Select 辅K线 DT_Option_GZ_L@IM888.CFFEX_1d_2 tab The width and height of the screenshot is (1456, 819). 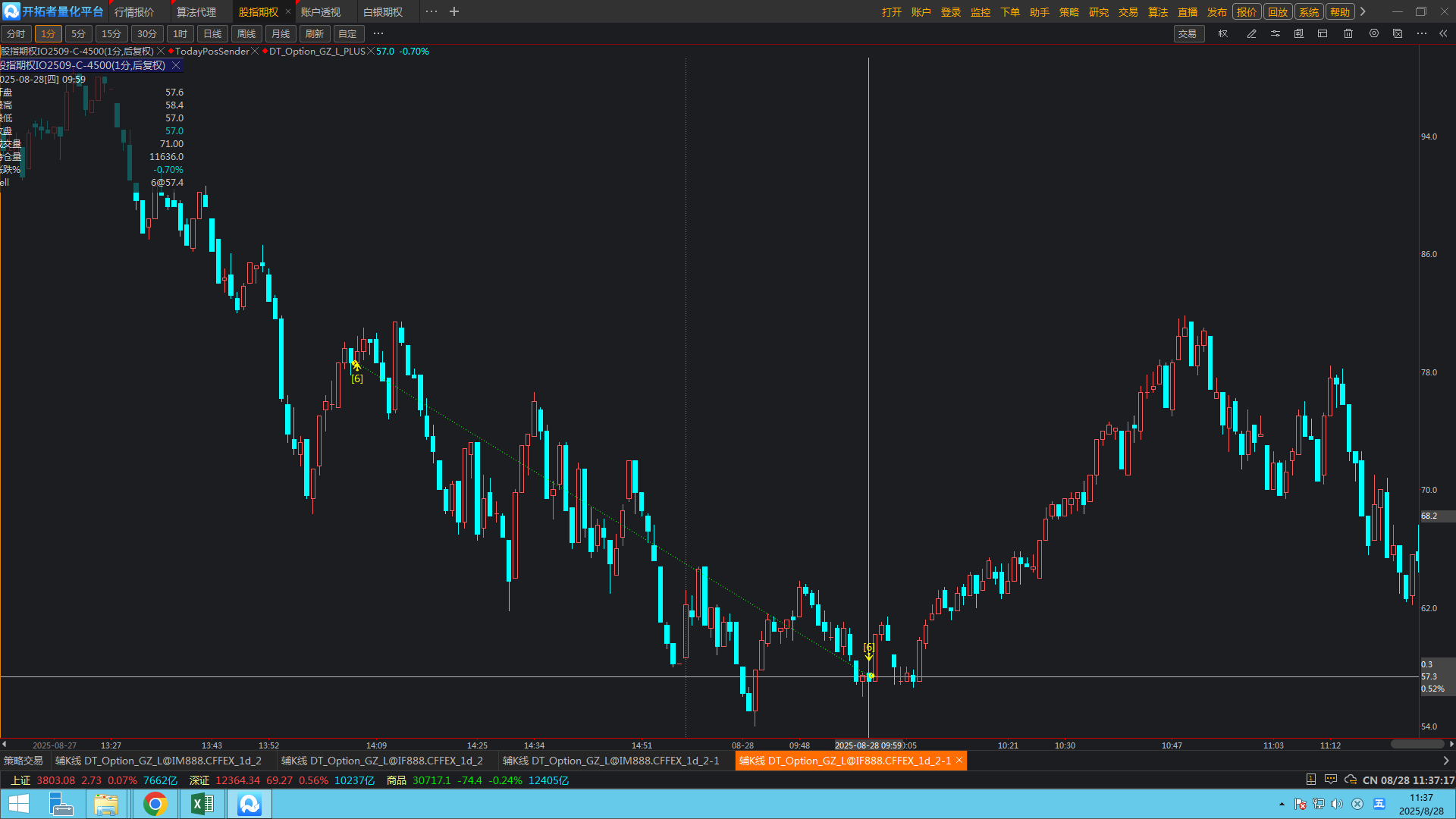pyautogui.click(x=158, y=761)
